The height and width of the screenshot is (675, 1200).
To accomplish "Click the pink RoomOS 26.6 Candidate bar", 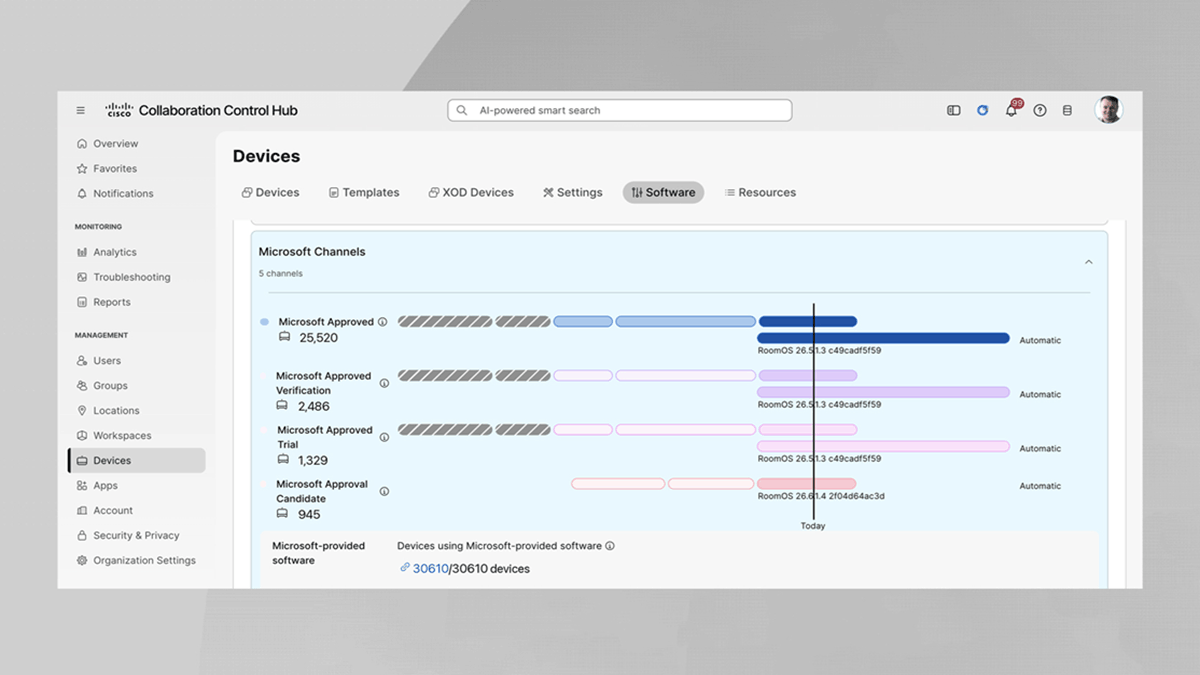I will 806,484.
